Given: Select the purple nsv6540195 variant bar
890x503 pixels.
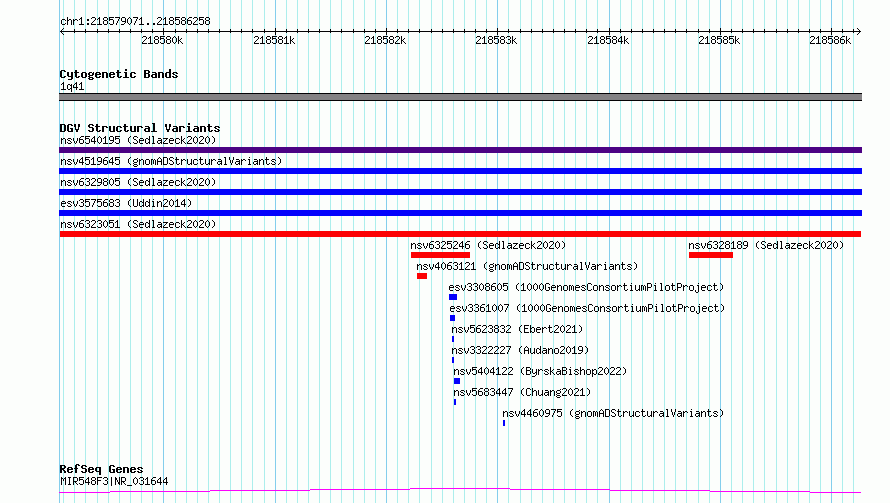Looking at the screenshot, I should pos(460,150).
